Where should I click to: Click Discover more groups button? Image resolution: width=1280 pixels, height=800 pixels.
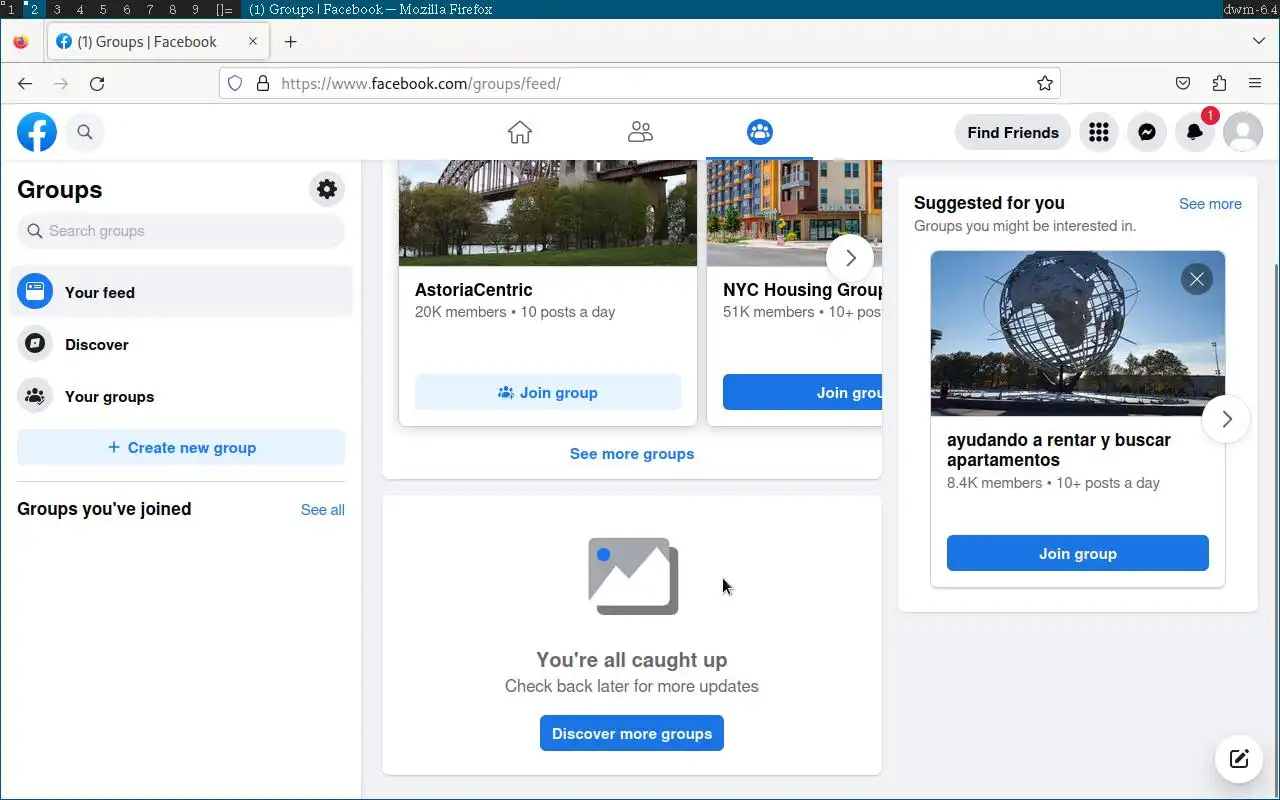(x=632, y=733)
